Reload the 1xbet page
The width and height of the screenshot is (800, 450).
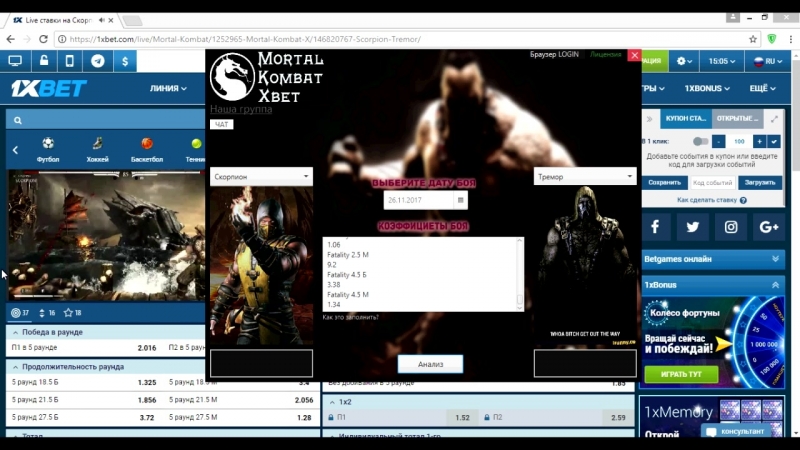click(x=43, y=39)
